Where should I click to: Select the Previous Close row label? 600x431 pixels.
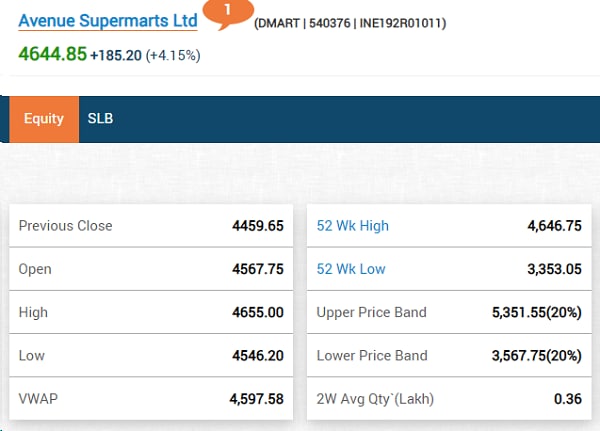click(65, 226)
